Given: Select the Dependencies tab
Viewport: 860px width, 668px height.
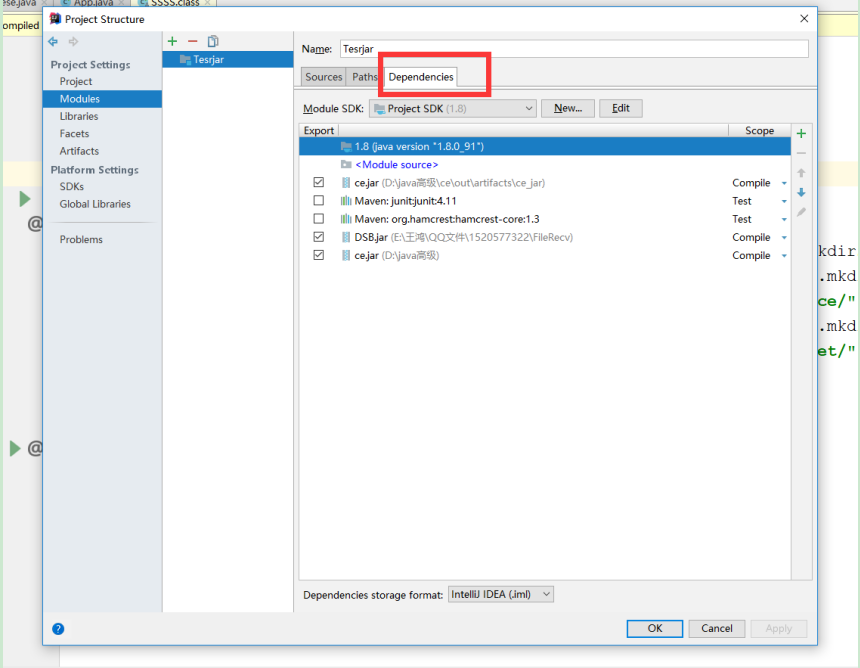Looking at the screenshot, I should point(421,77).
